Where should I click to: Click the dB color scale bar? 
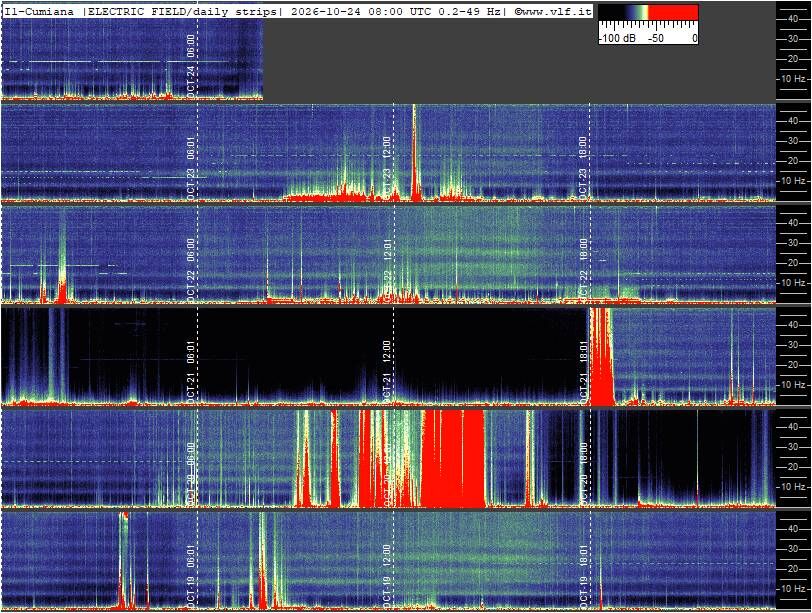point(648,12)
